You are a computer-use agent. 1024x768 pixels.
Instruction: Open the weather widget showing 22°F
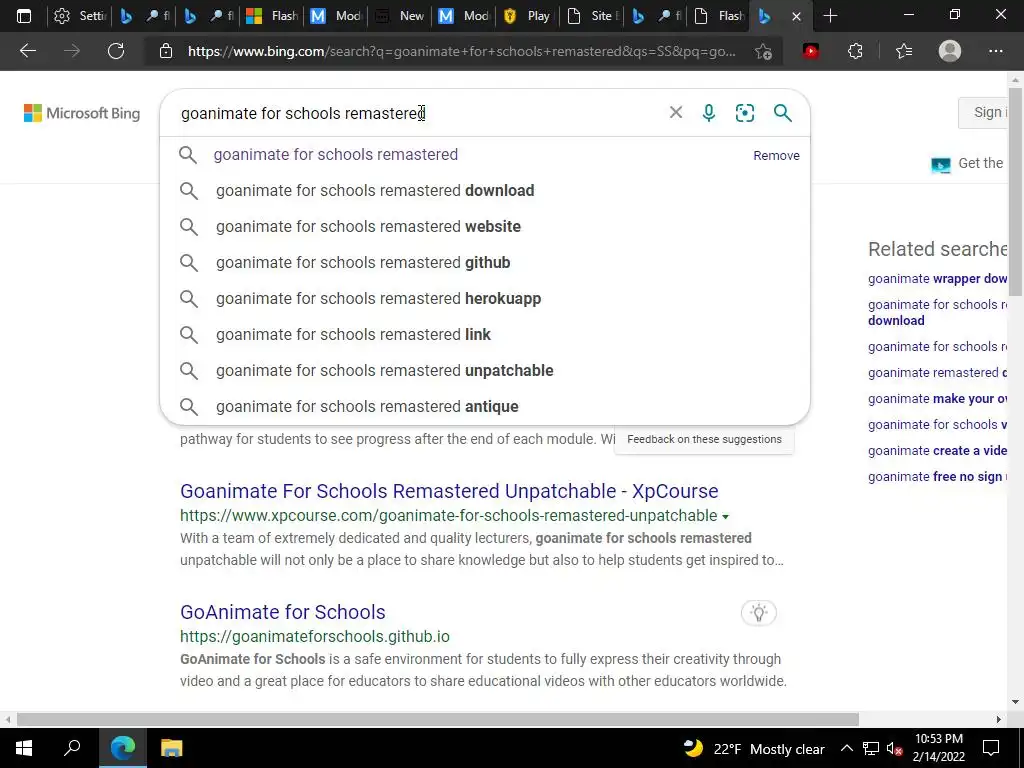click(x=754, y=748)
